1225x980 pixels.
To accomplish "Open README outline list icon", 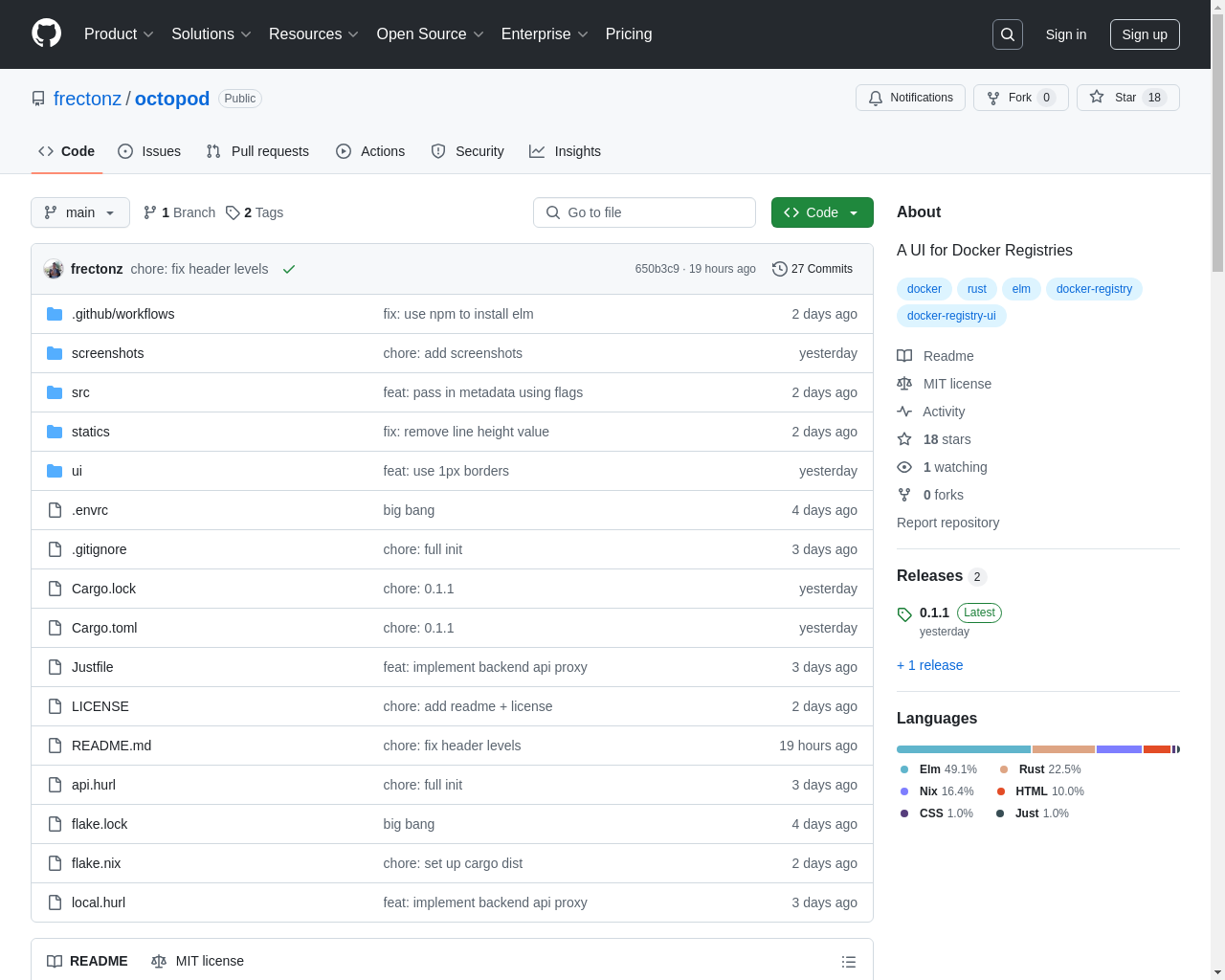I will pyautogui.click(x=849, y=962).
